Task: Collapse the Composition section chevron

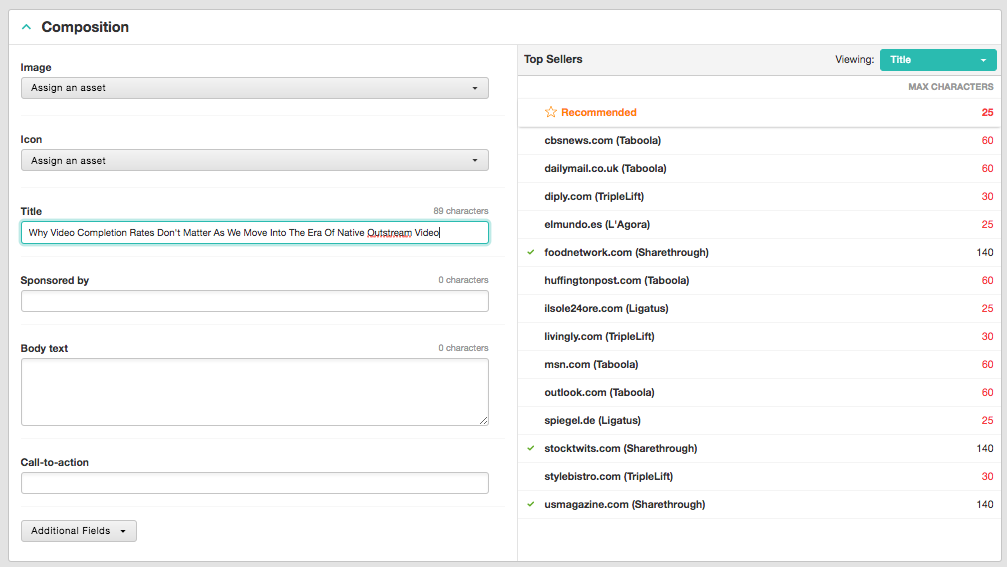Action: 26,27
